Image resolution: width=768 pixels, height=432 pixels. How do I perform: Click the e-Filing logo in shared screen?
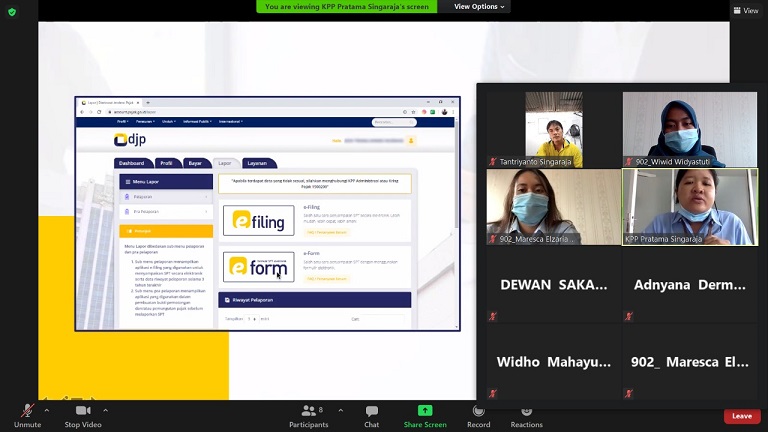tap(258, 220)
